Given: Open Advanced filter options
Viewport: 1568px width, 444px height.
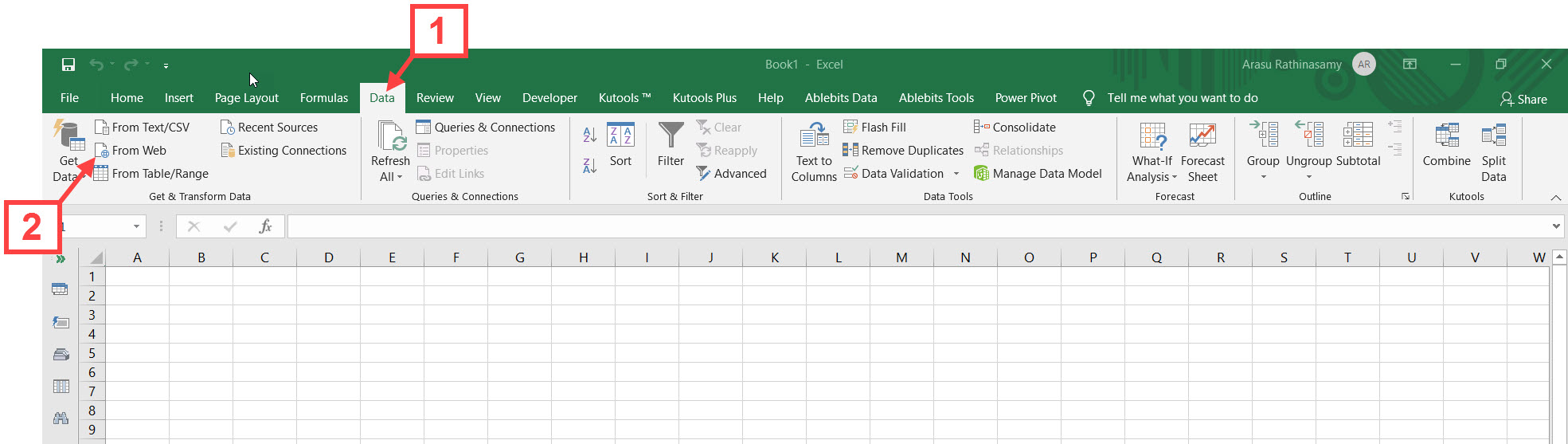Looking at the screenshot, I should 731,174.
